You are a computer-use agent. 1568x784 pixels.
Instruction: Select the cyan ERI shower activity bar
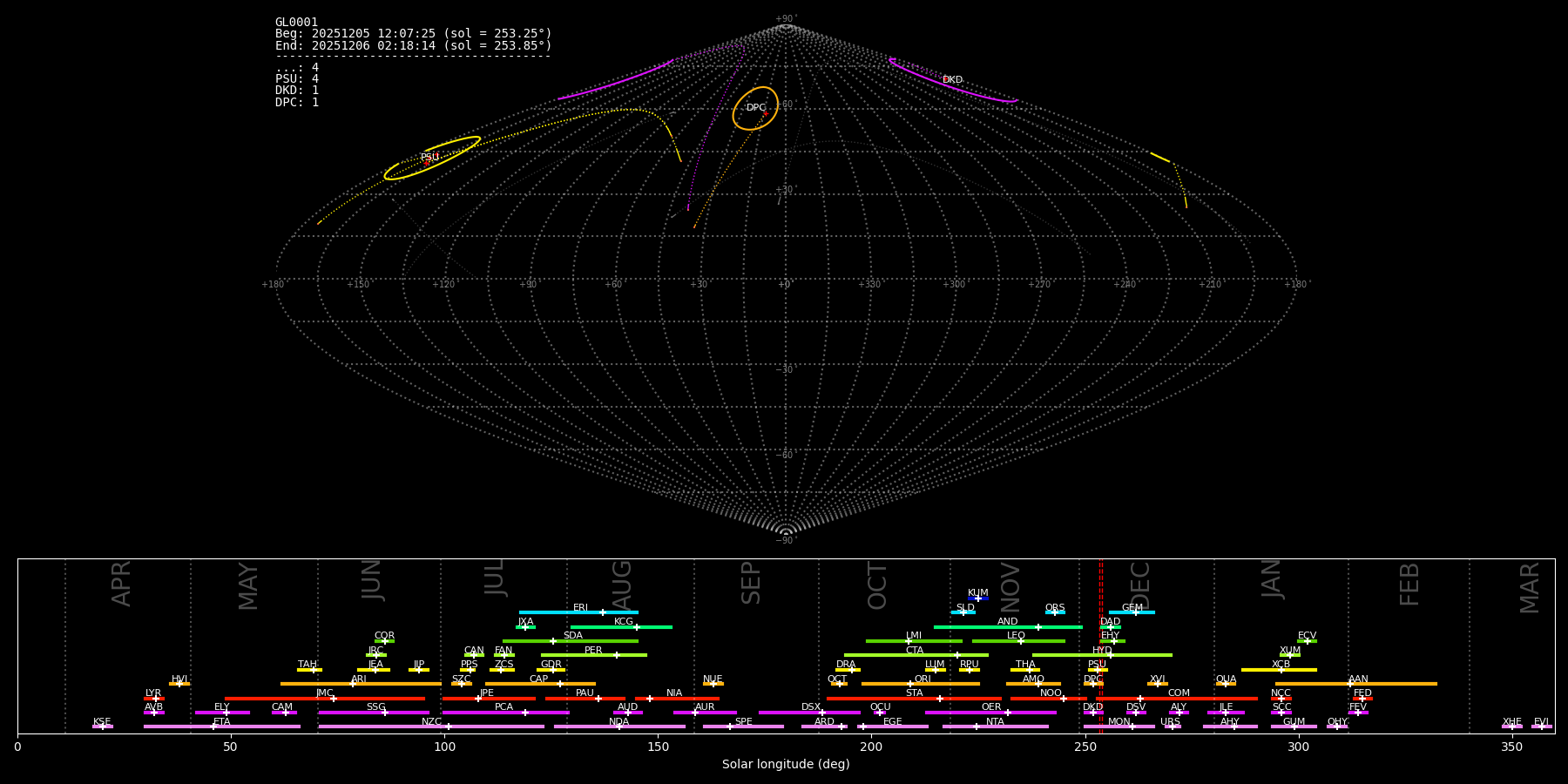(x=558, y=612)
